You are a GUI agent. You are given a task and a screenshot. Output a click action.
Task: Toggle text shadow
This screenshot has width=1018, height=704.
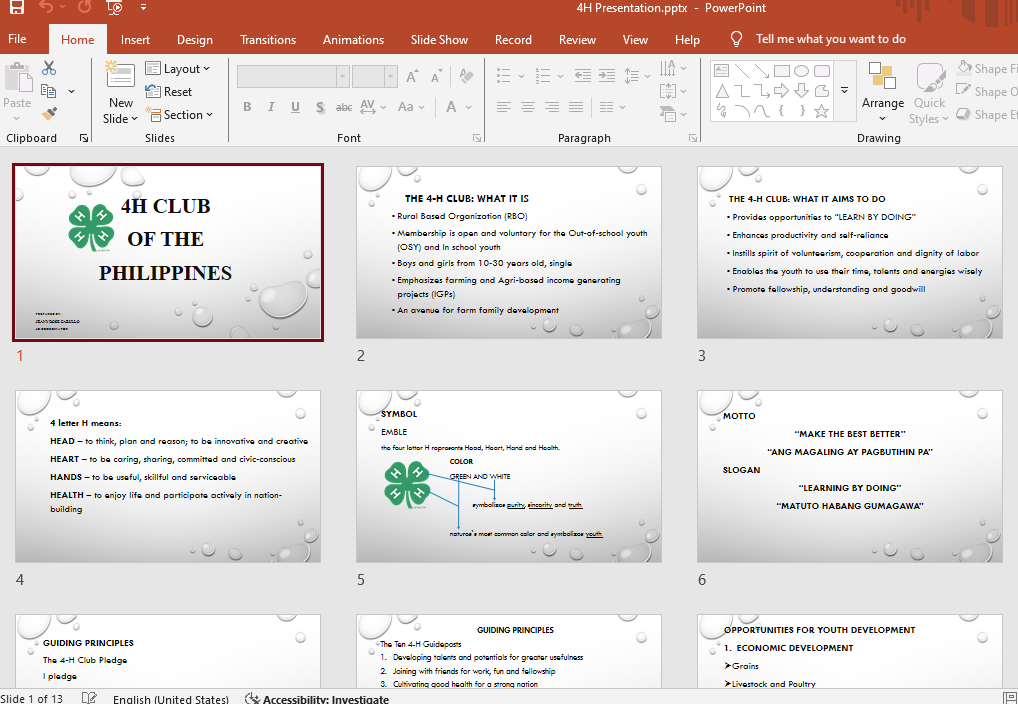pyautogui.click(x=320, y=107)
